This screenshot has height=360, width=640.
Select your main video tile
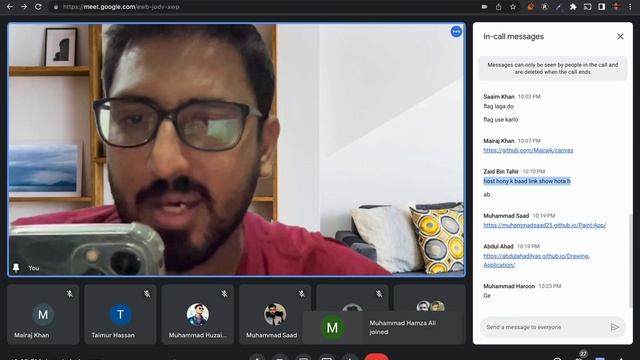(x=236, y=150)
